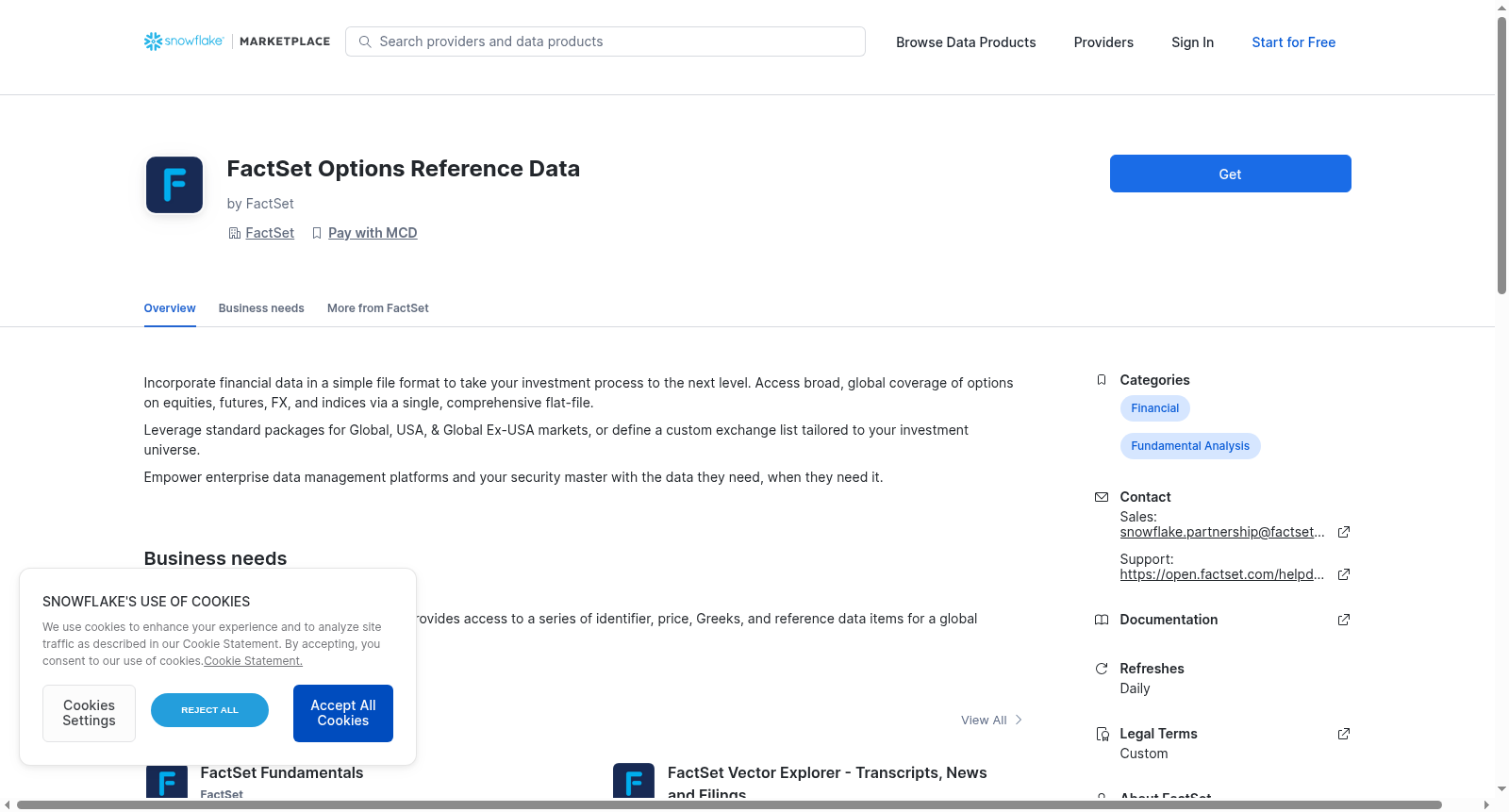Image resolution: width=1509 pixels, height=812 pixels.
Task: Click the 'Daily' refresh value text
Action: [1135, 688]
